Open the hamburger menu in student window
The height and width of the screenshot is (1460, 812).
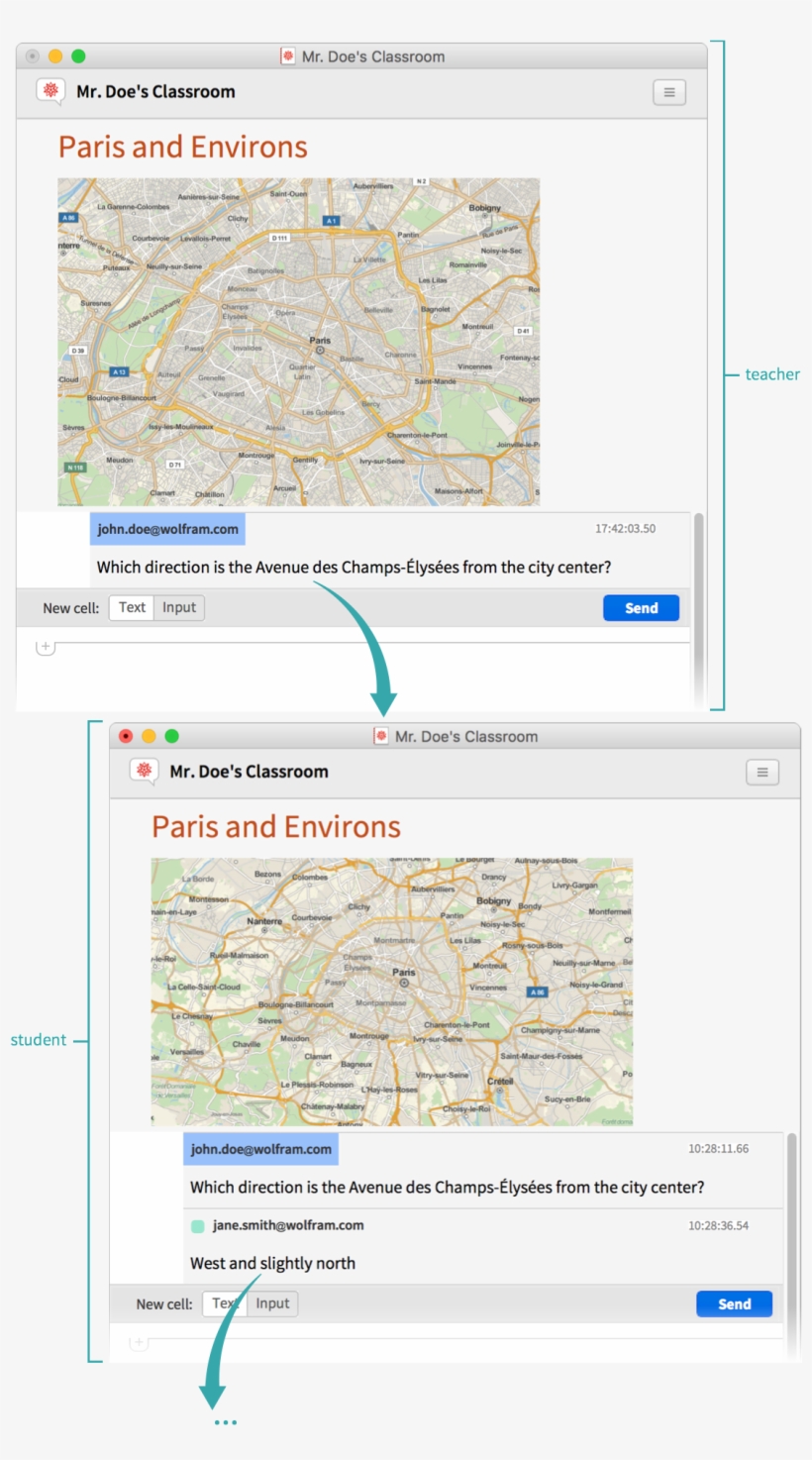pos(761,773)
